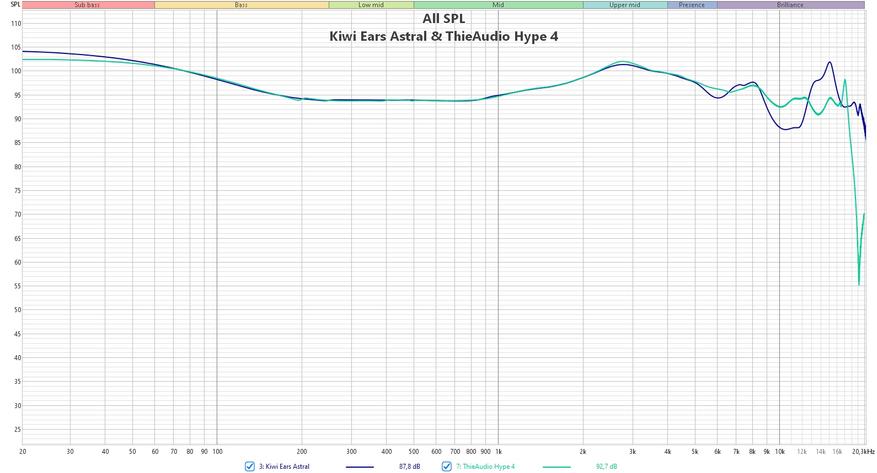Screen dimensions: 877x473
Task: Click the 110 value on SPL axis
Action: [x=16, y=24]
